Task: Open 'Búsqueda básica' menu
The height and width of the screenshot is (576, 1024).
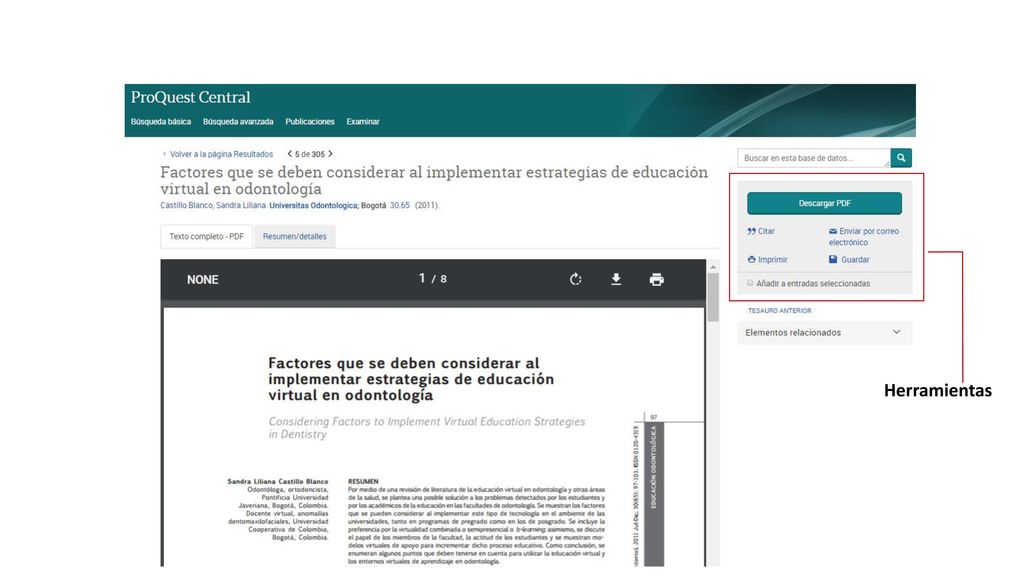Action: (x=161, y=121)
